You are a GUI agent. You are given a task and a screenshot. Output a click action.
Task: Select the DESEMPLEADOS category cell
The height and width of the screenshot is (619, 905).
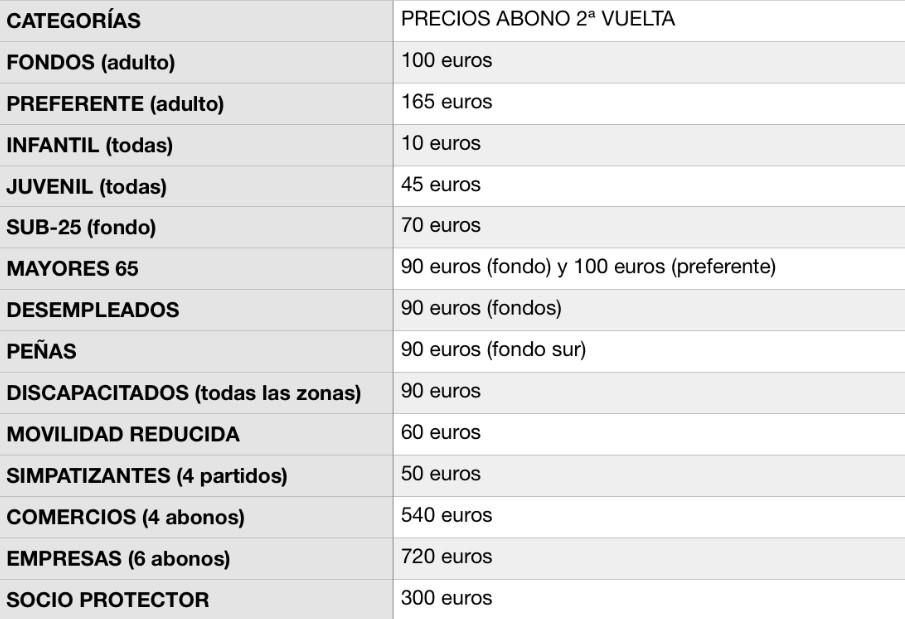93,310
